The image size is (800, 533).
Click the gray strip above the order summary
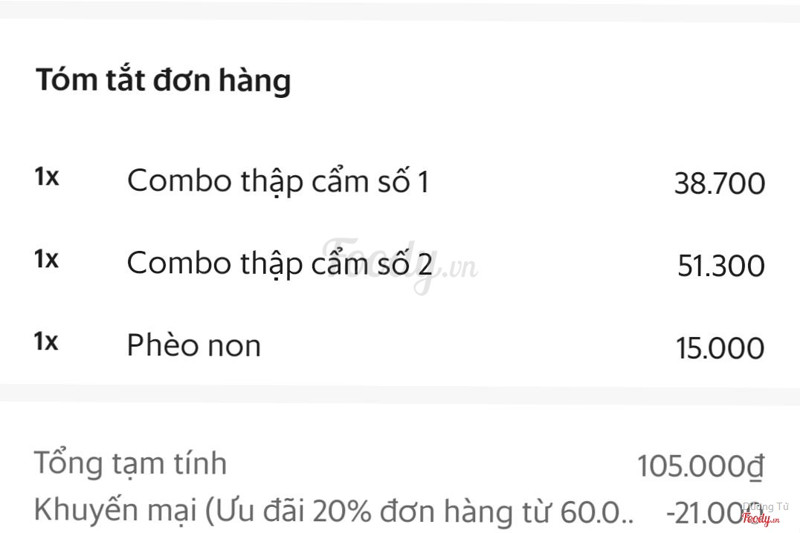click(400, 10)
